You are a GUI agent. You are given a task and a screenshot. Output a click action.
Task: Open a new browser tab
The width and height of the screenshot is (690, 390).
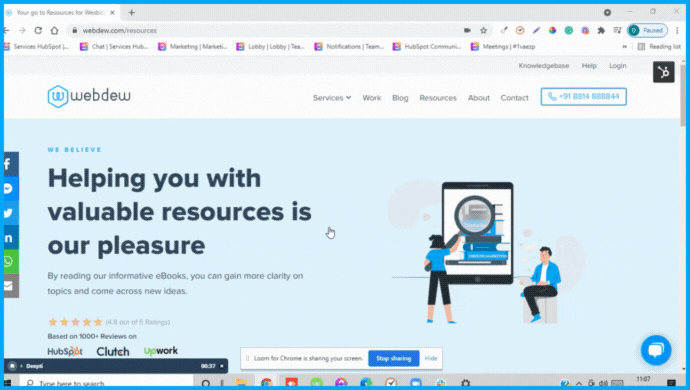click(131, 13)
